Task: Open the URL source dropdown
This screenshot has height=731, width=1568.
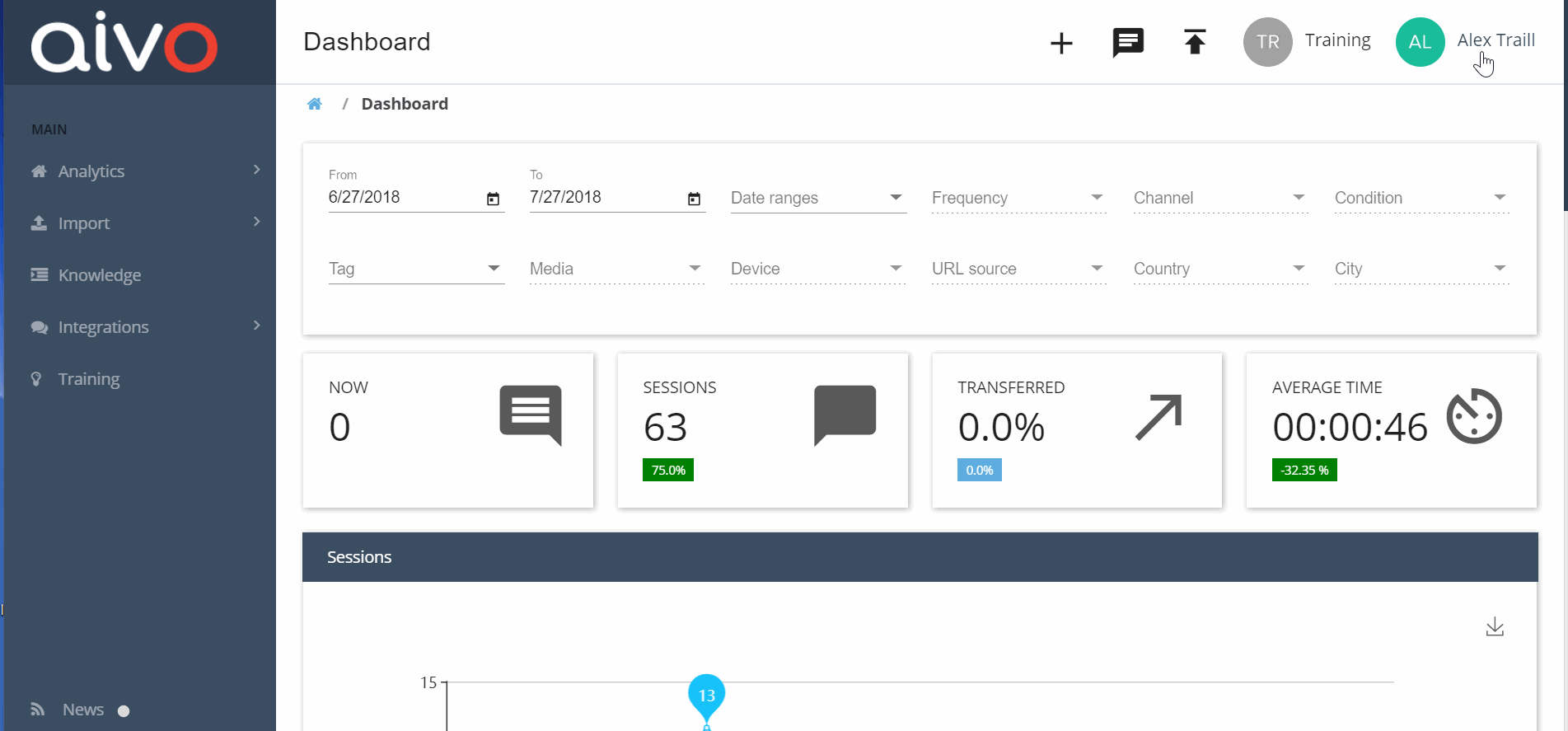Action: tap(1018, 269)
